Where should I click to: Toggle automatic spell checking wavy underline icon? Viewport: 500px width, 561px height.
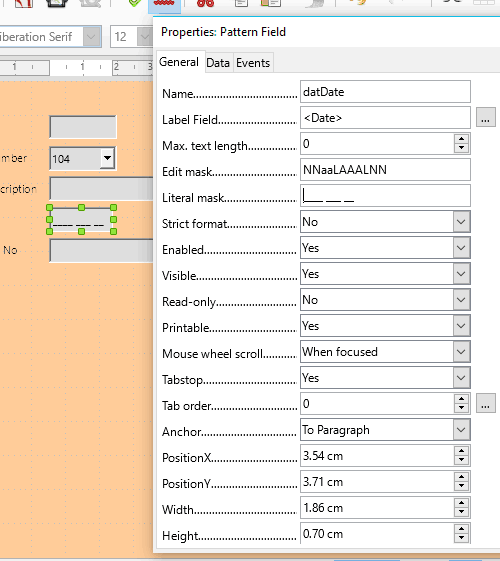coord(165,4)
